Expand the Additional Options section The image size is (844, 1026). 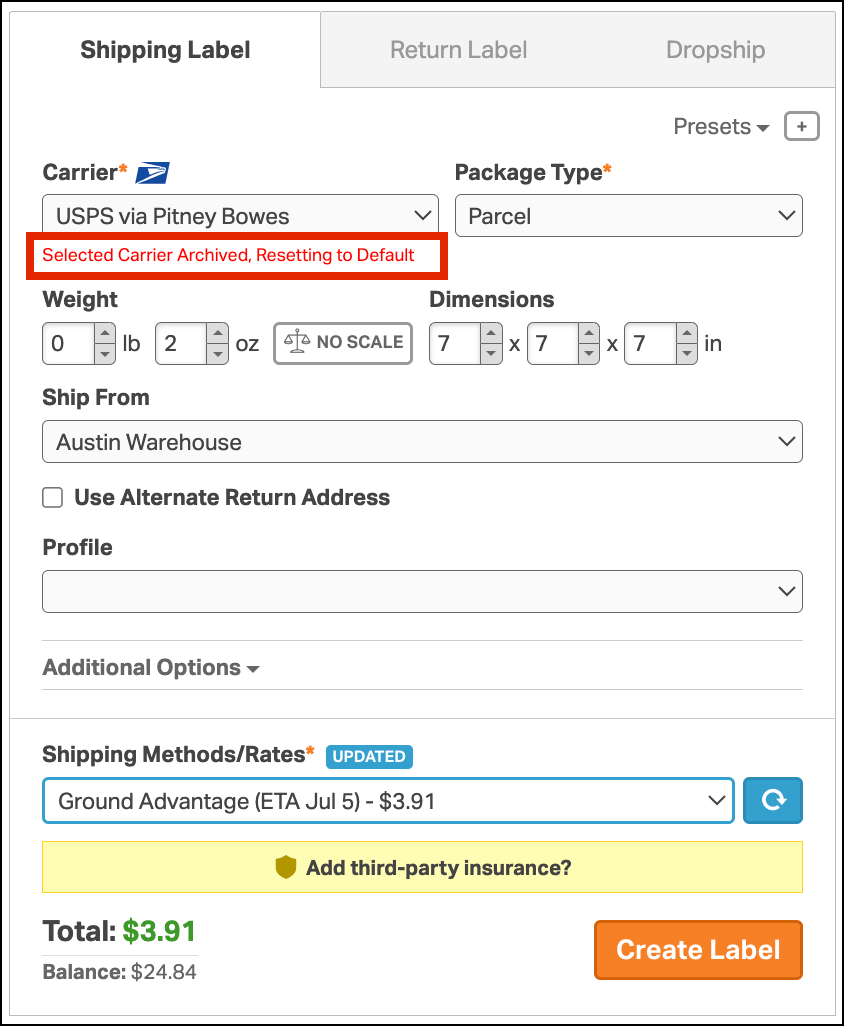[x=151, y=668]
